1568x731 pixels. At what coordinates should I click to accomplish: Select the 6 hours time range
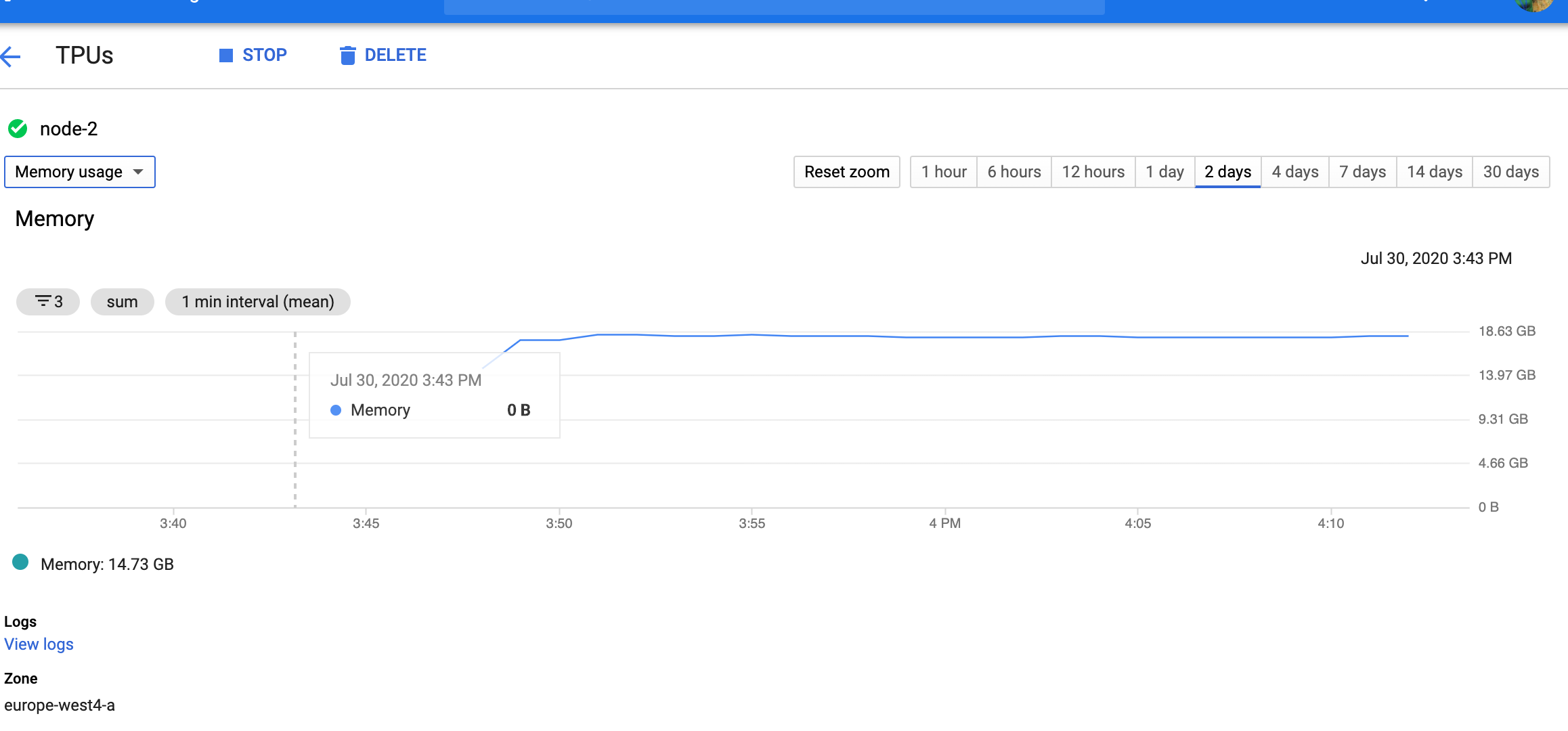(1014, 172)
